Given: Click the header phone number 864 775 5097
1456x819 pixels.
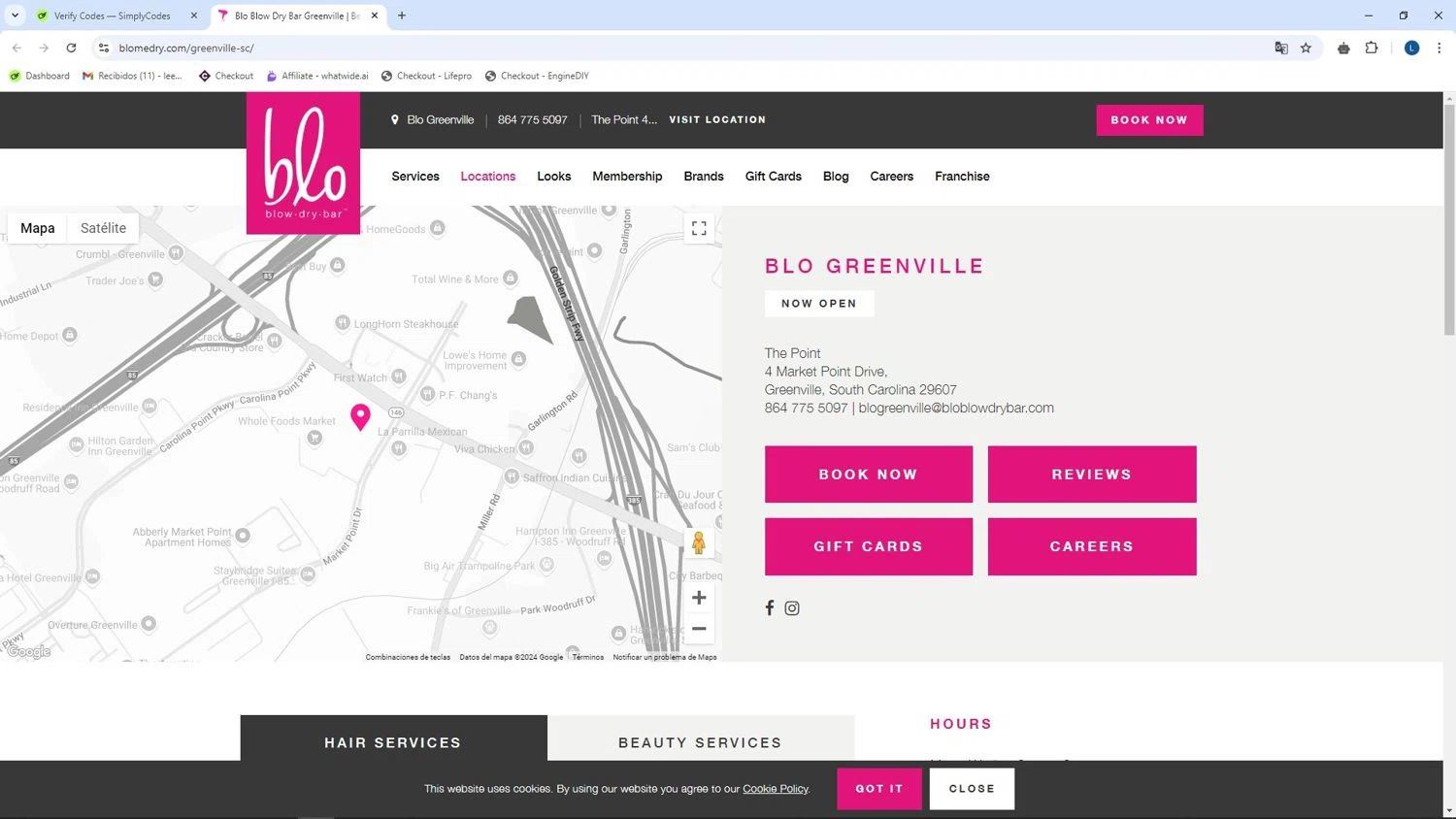Looking at the screenshot, I should (532, 120).
